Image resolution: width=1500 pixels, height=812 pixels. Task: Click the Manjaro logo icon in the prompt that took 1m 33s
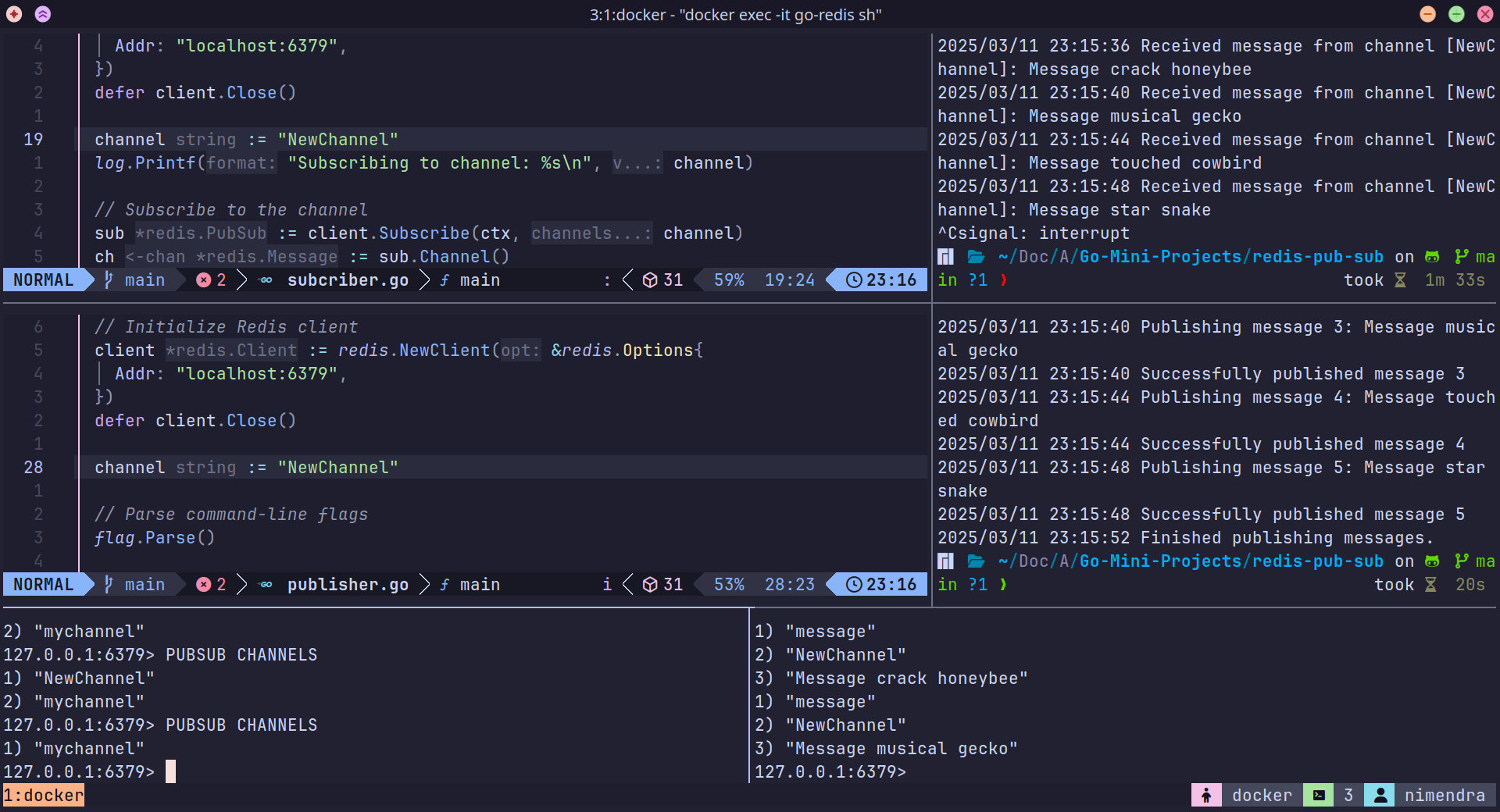tap(946, 256)
